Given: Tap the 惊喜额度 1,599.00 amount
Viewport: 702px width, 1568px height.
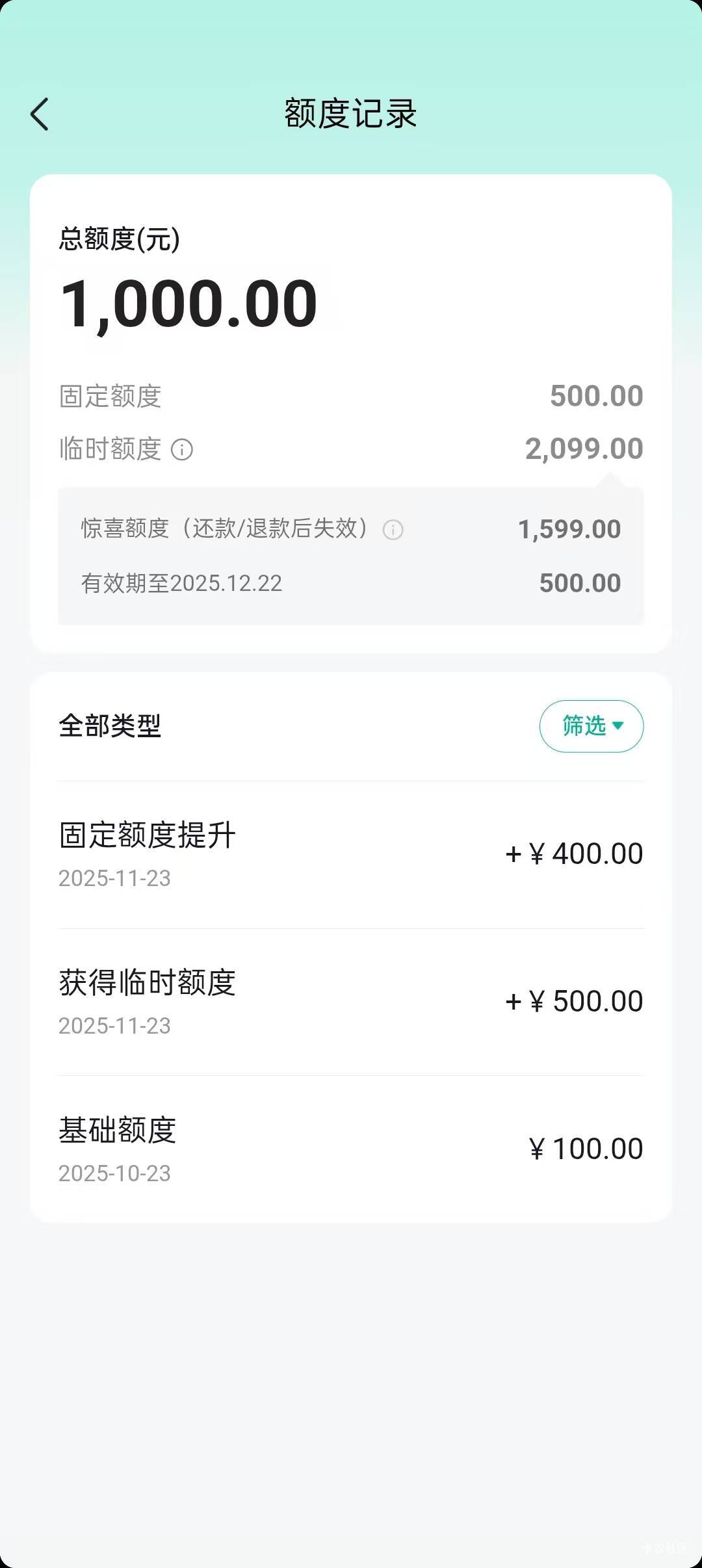Looking at the screenshot, I should click(x=569, y=529).
